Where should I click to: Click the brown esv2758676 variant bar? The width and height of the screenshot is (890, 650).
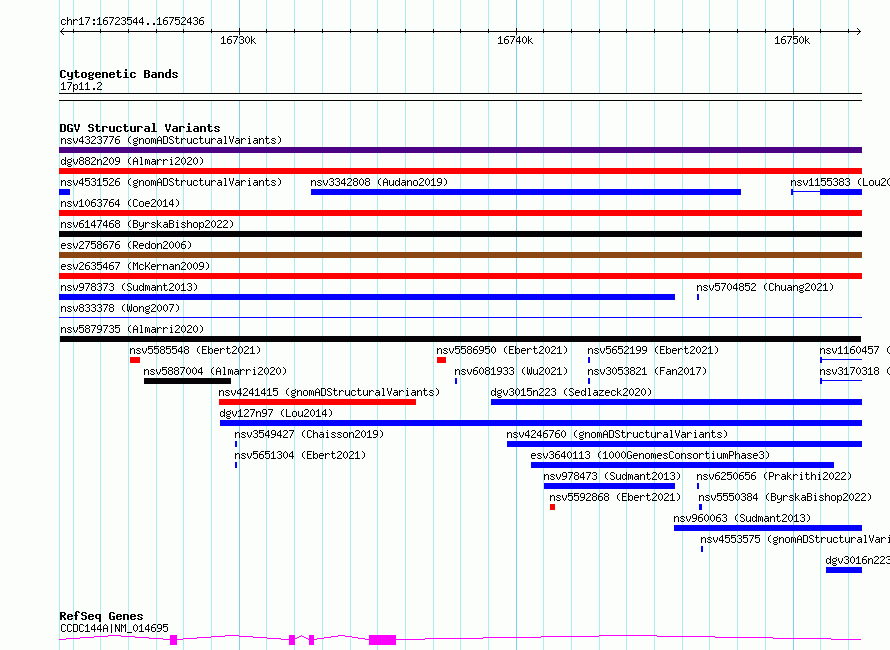click(x=460, y=255)
